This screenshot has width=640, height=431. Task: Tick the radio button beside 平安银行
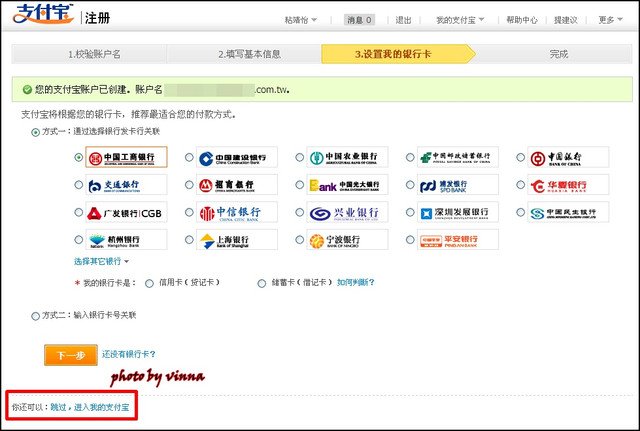coord(410,240)
